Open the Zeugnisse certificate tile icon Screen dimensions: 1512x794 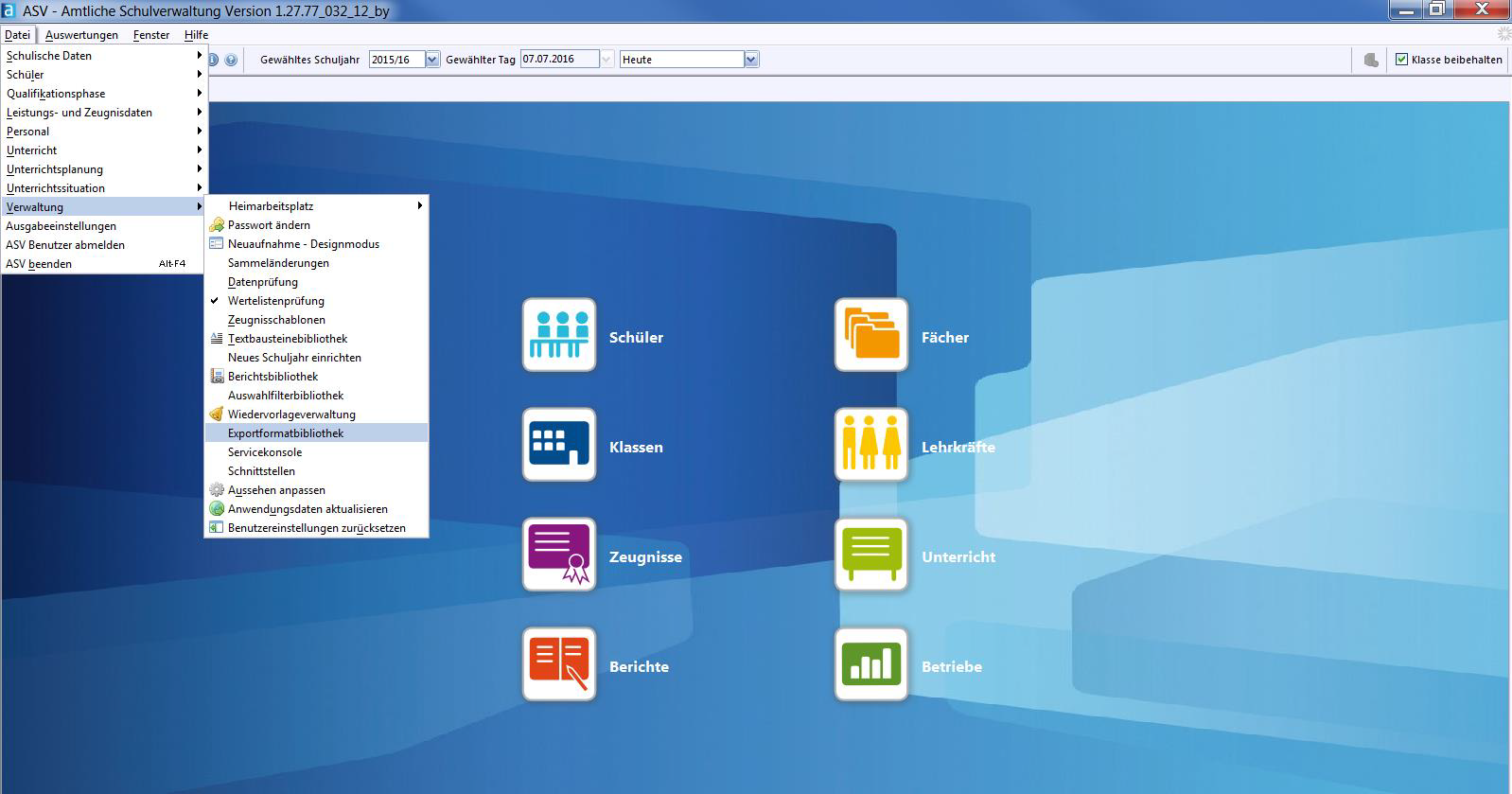click(x=559, y=555)
